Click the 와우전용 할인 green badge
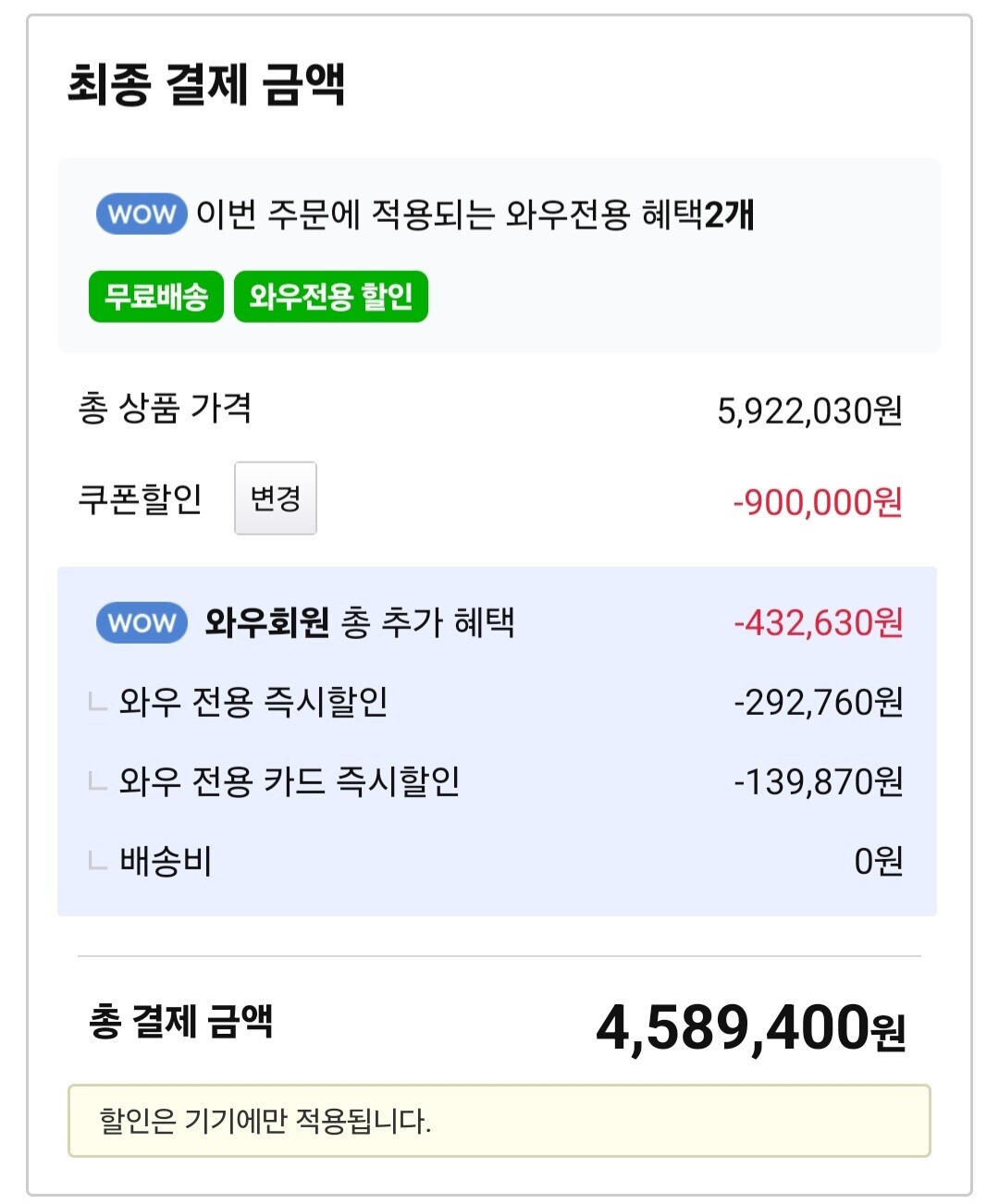The width and height of the screenshot is (999, 1204). coord(331,297)
